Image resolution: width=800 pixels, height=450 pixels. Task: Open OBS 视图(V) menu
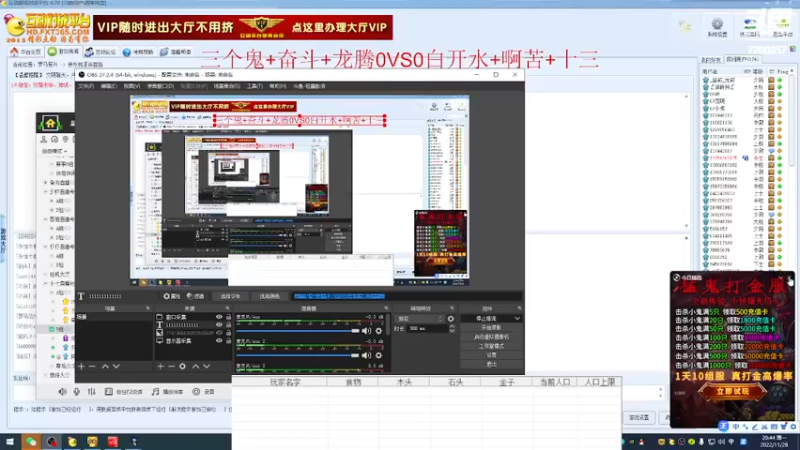[x=132, y=86]
